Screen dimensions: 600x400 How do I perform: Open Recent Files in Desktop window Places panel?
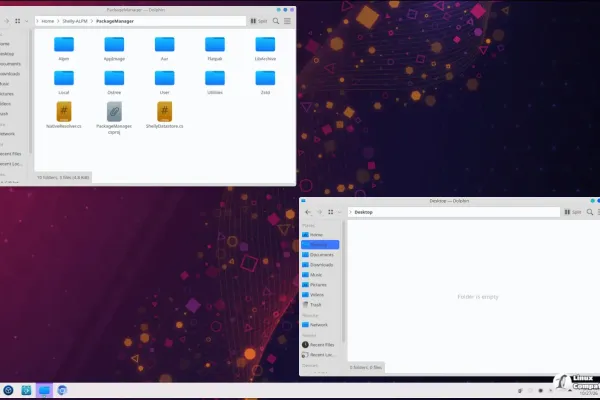click(x=320, y=344)
